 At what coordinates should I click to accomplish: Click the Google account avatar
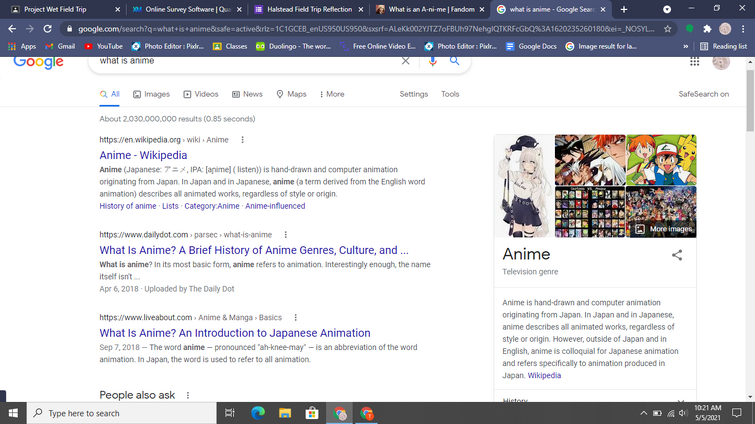click(721, 63)
